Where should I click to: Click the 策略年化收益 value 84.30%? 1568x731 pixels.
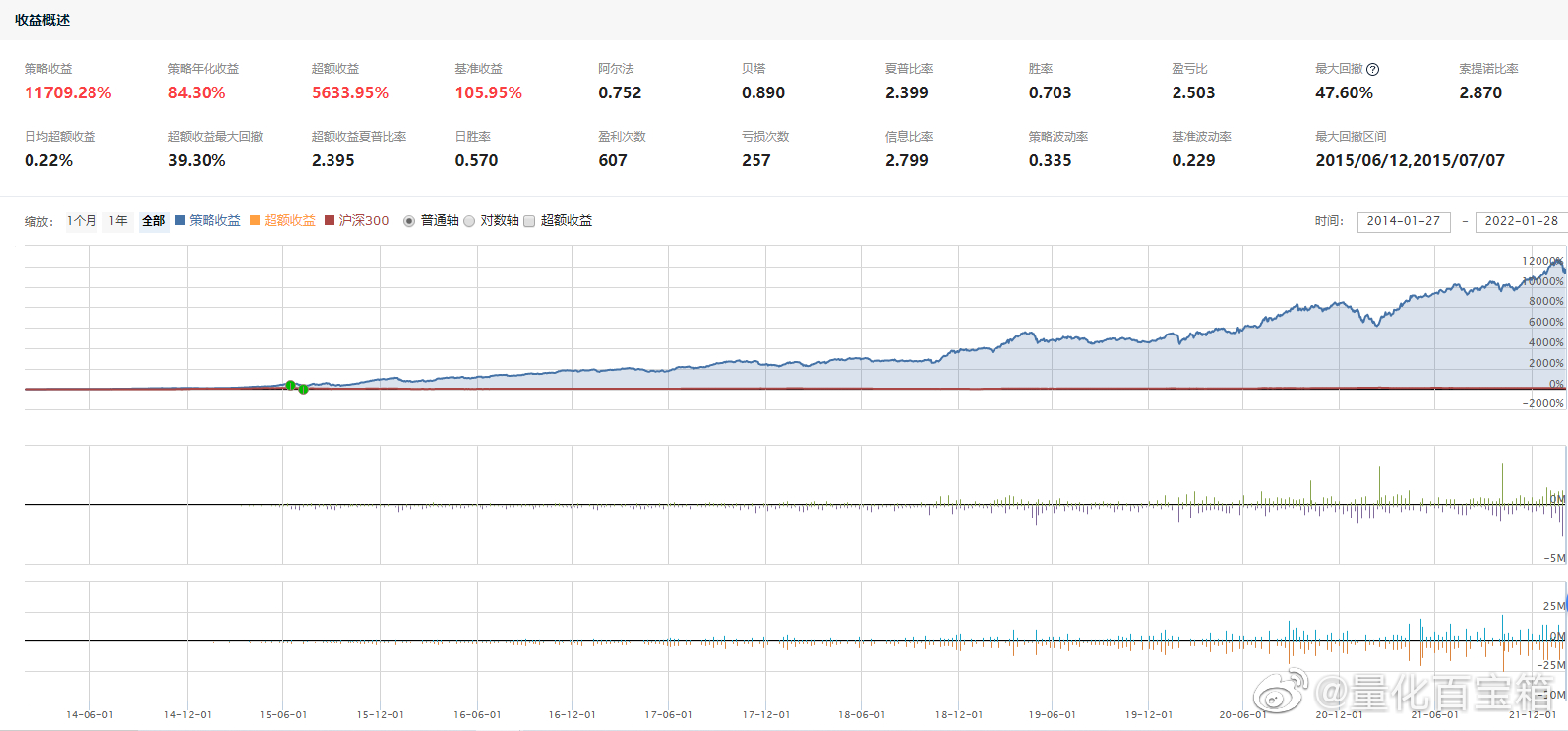pyautogui.click(x=197, y=93)
